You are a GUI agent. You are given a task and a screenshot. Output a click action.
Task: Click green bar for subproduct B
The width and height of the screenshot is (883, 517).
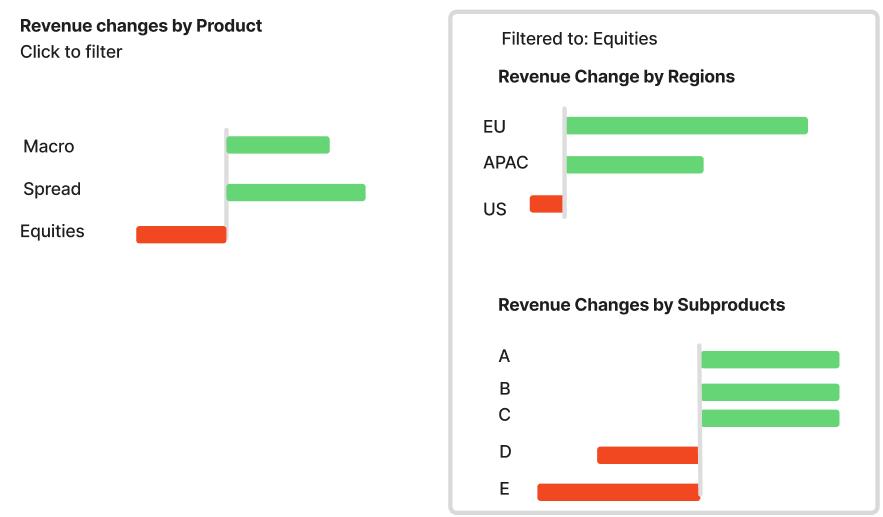coord(770,392)
